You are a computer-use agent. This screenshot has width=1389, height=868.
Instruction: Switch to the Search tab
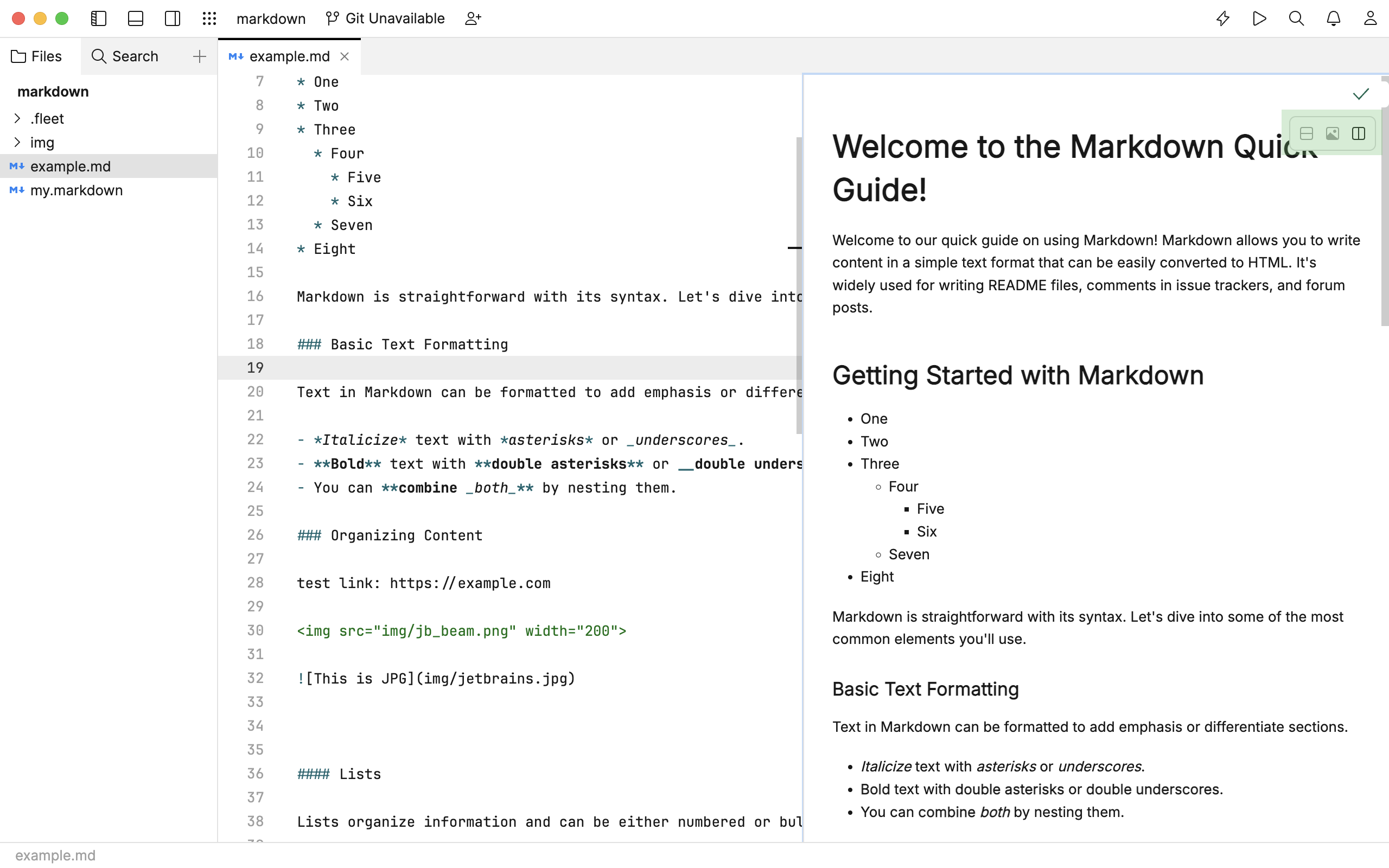click(x=125, y=56)
